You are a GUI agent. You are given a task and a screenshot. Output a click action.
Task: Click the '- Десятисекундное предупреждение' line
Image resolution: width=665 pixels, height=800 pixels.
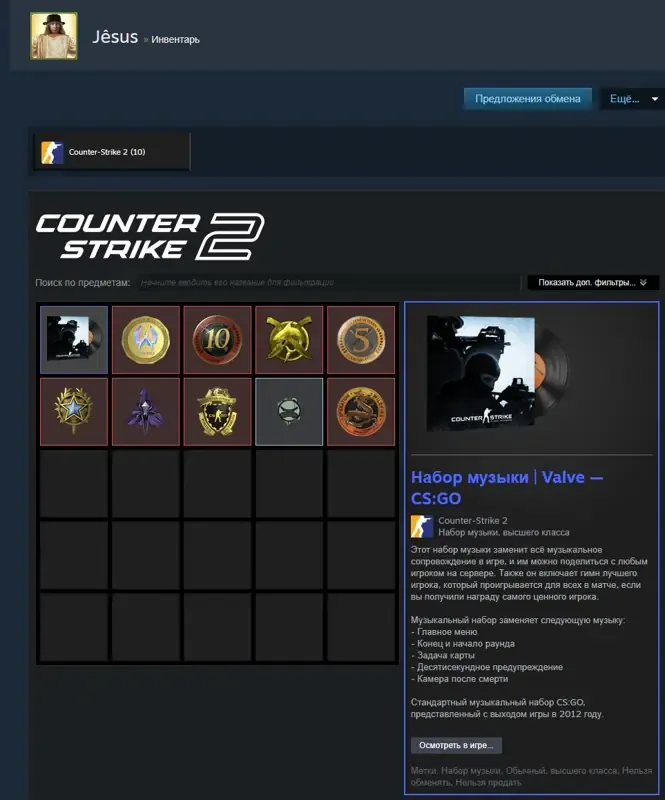487,667
